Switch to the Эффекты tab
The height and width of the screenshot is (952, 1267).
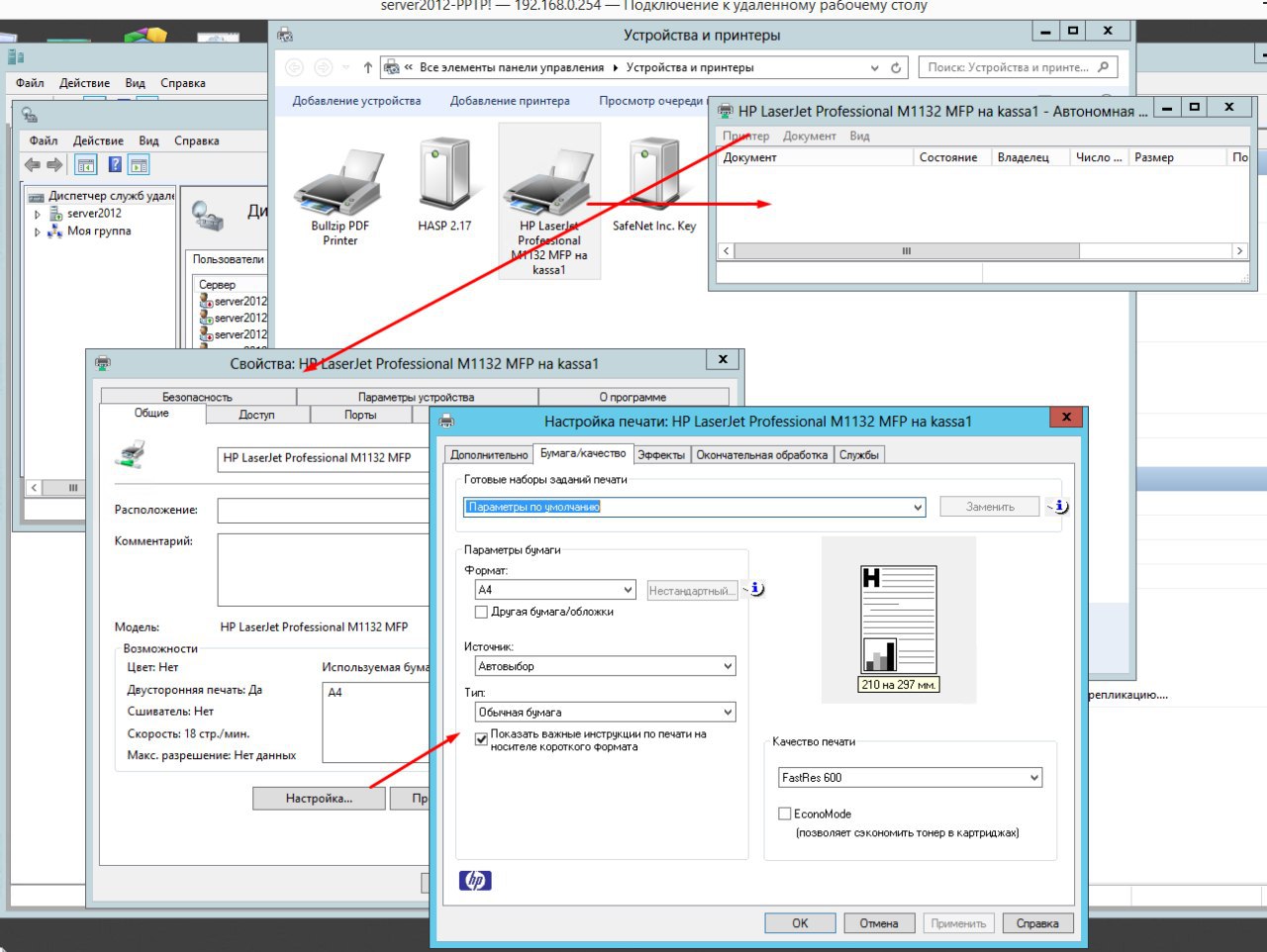point(661,455)
